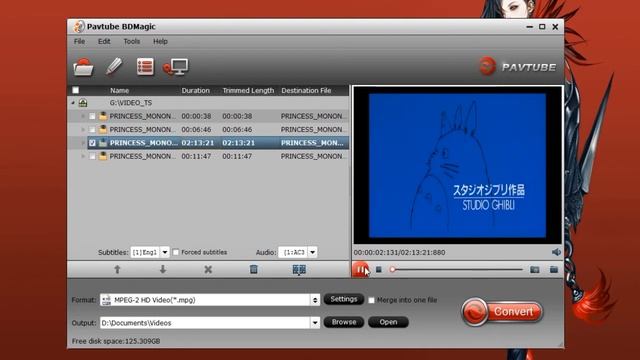
Task: Click the Pavtube BDMagic title bar logo
Action: point(78,27)
